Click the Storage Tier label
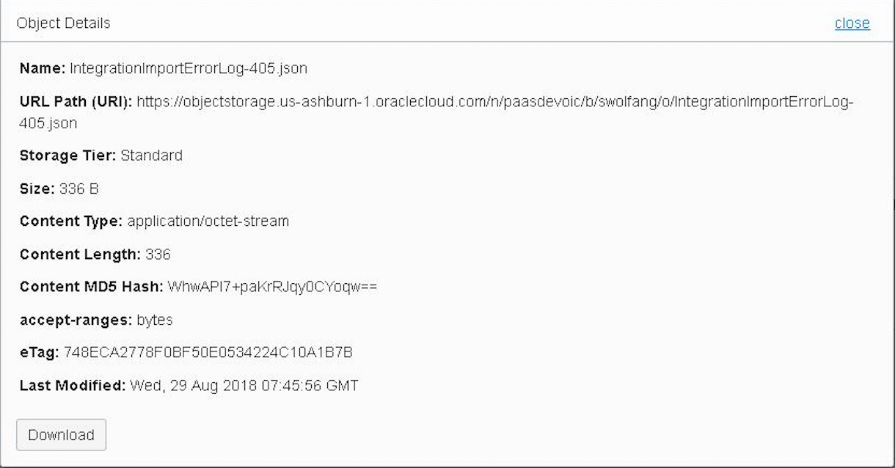 tap(67, 156)
